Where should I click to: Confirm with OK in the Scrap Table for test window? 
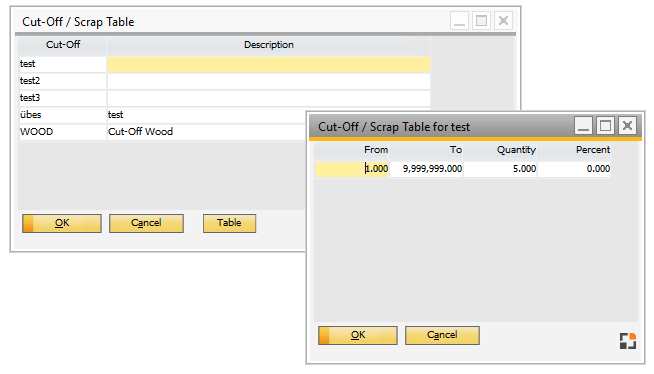[x=357, y=335]
